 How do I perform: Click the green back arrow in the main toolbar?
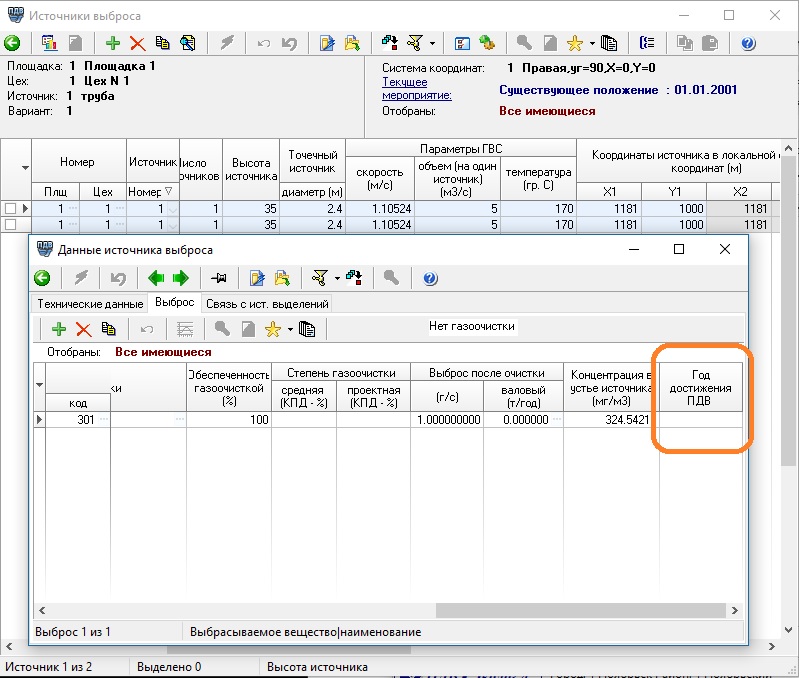tap(12, 43)
